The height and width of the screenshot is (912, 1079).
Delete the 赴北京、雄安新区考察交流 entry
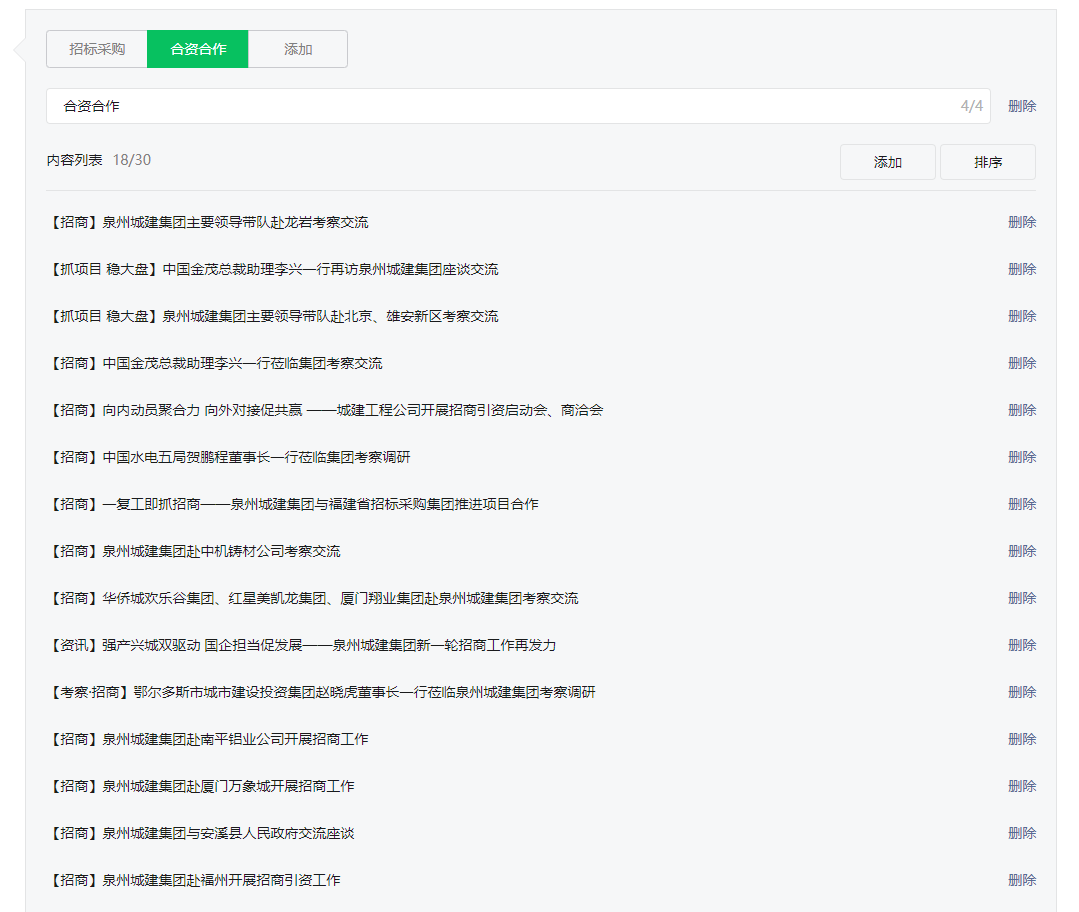pyautogui.click(x=1021, y=316)
